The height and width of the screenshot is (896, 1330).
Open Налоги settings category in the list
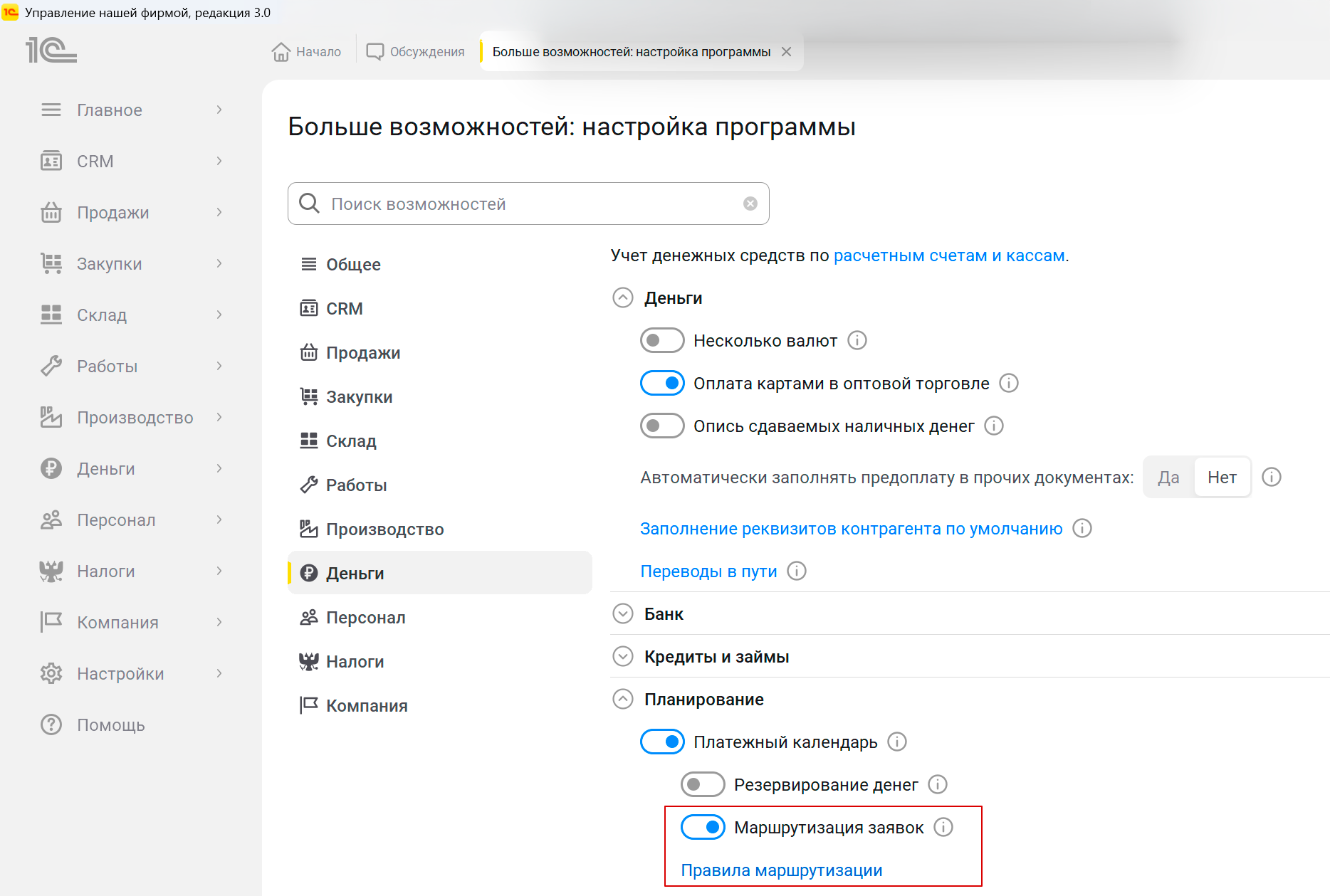pos(440,662)
